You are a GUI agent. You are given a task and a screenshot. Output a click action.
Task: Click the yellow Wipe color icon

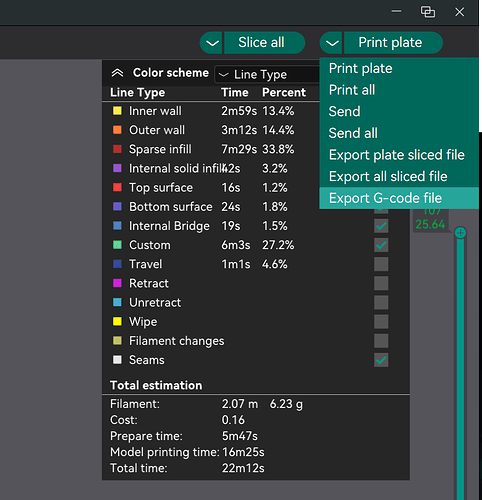pyautogui.click(x=117, y=322)
